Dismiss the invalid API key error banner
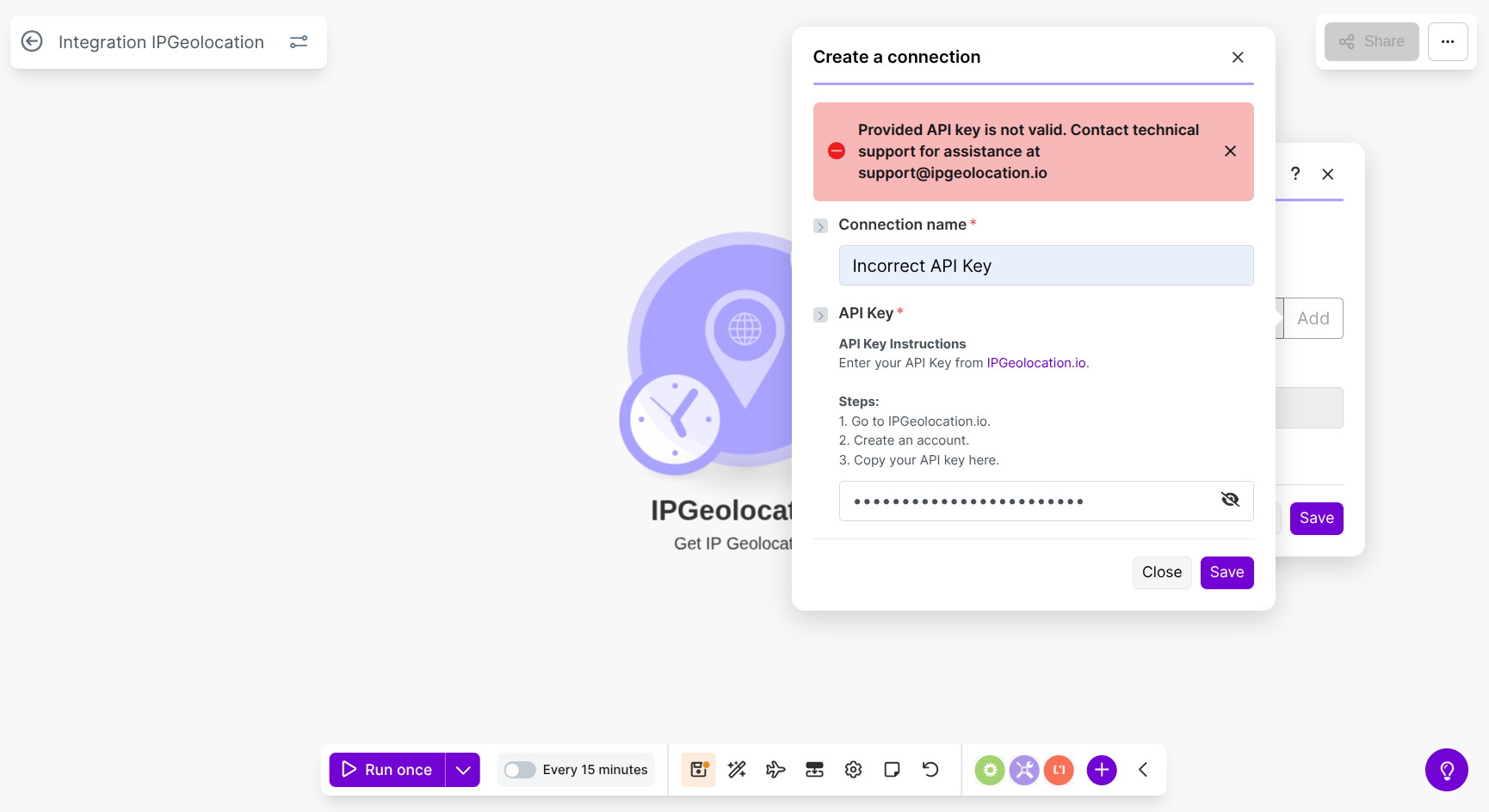This screenshot has height=812, width=1489. [x=1230, y=151]
